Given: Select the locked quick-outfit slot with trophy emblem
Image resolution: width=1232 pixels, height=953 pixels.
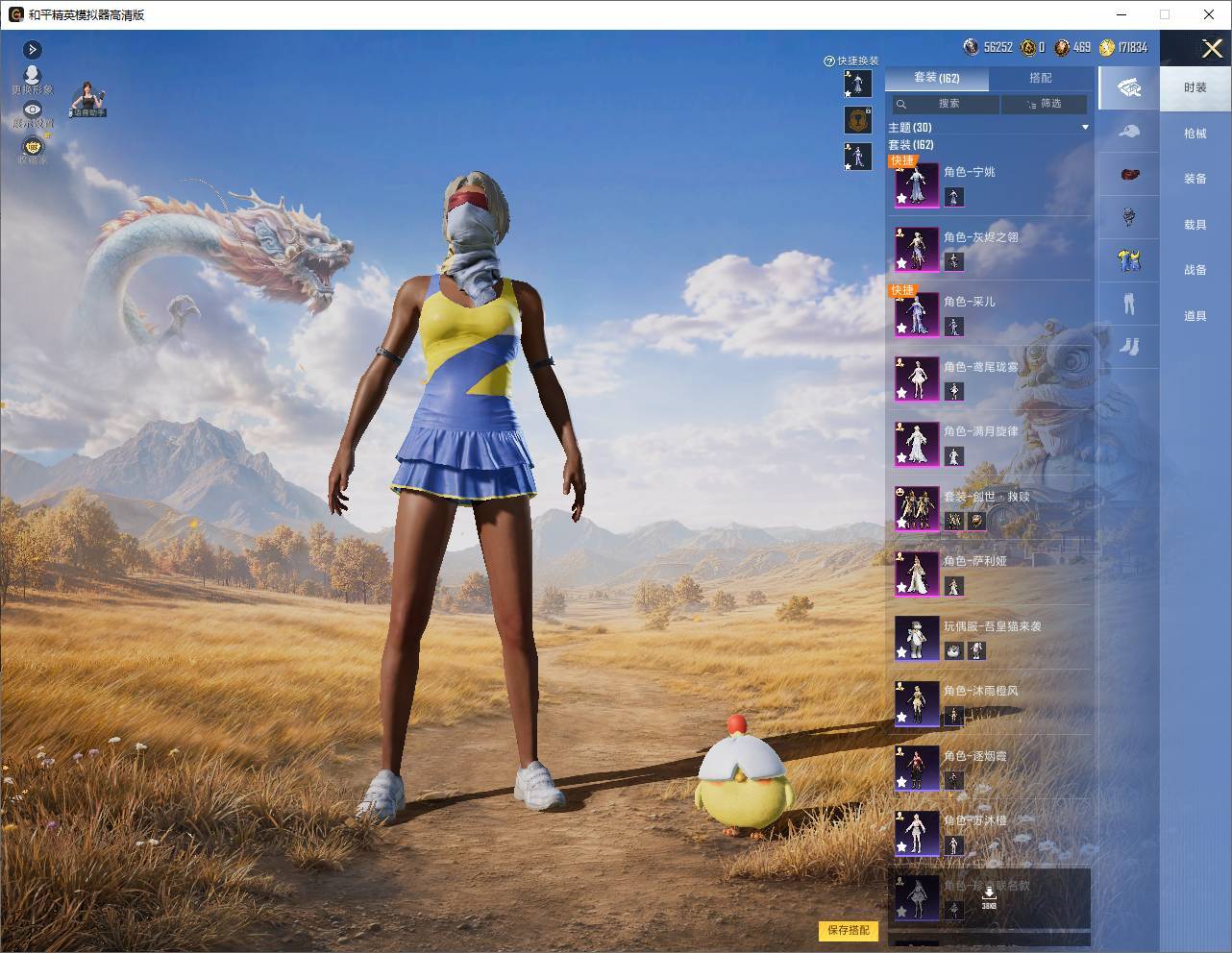Looking at the screenshot, I should coord(857,119).
